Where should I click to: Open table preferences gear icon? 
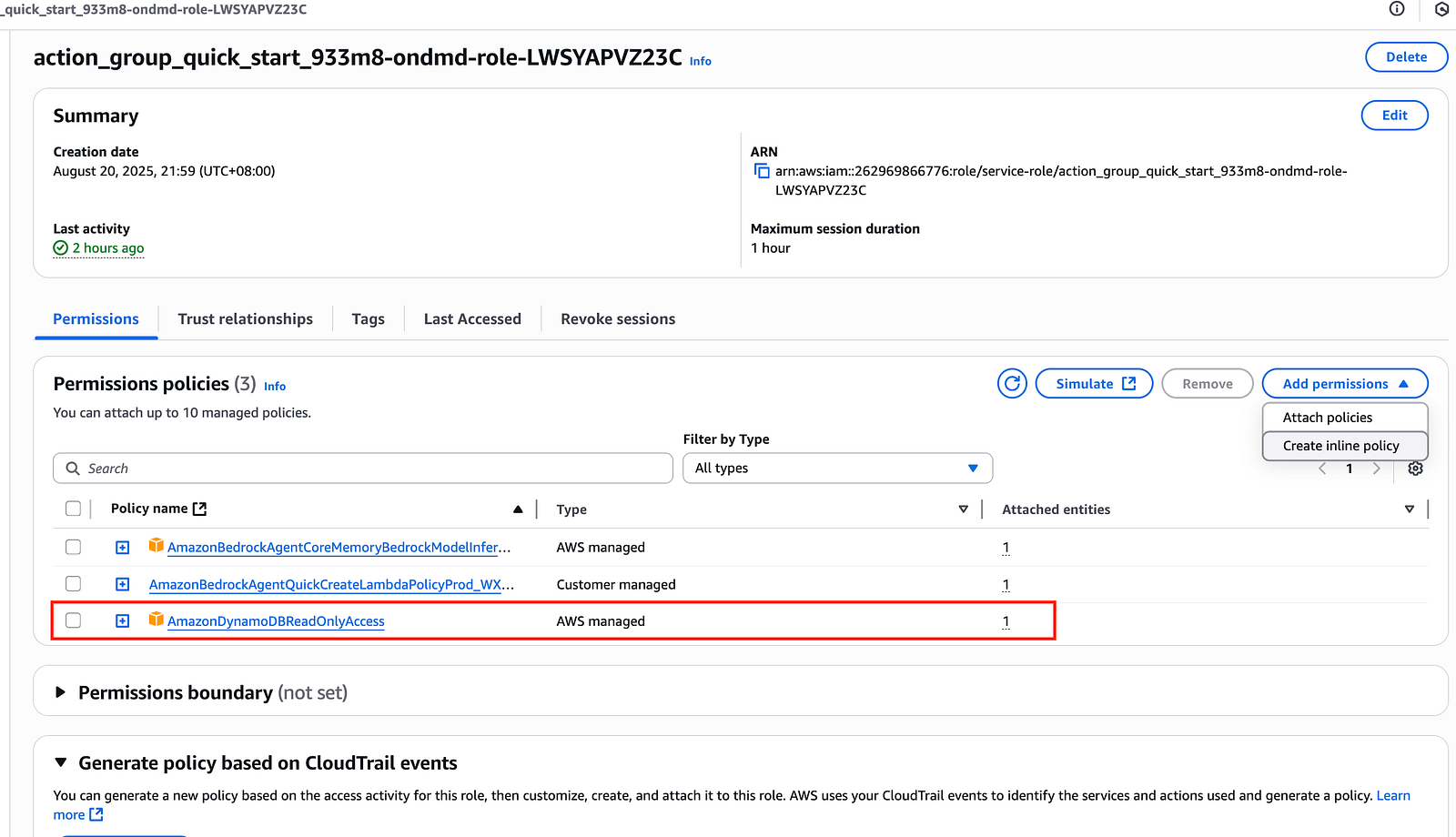1415,469
